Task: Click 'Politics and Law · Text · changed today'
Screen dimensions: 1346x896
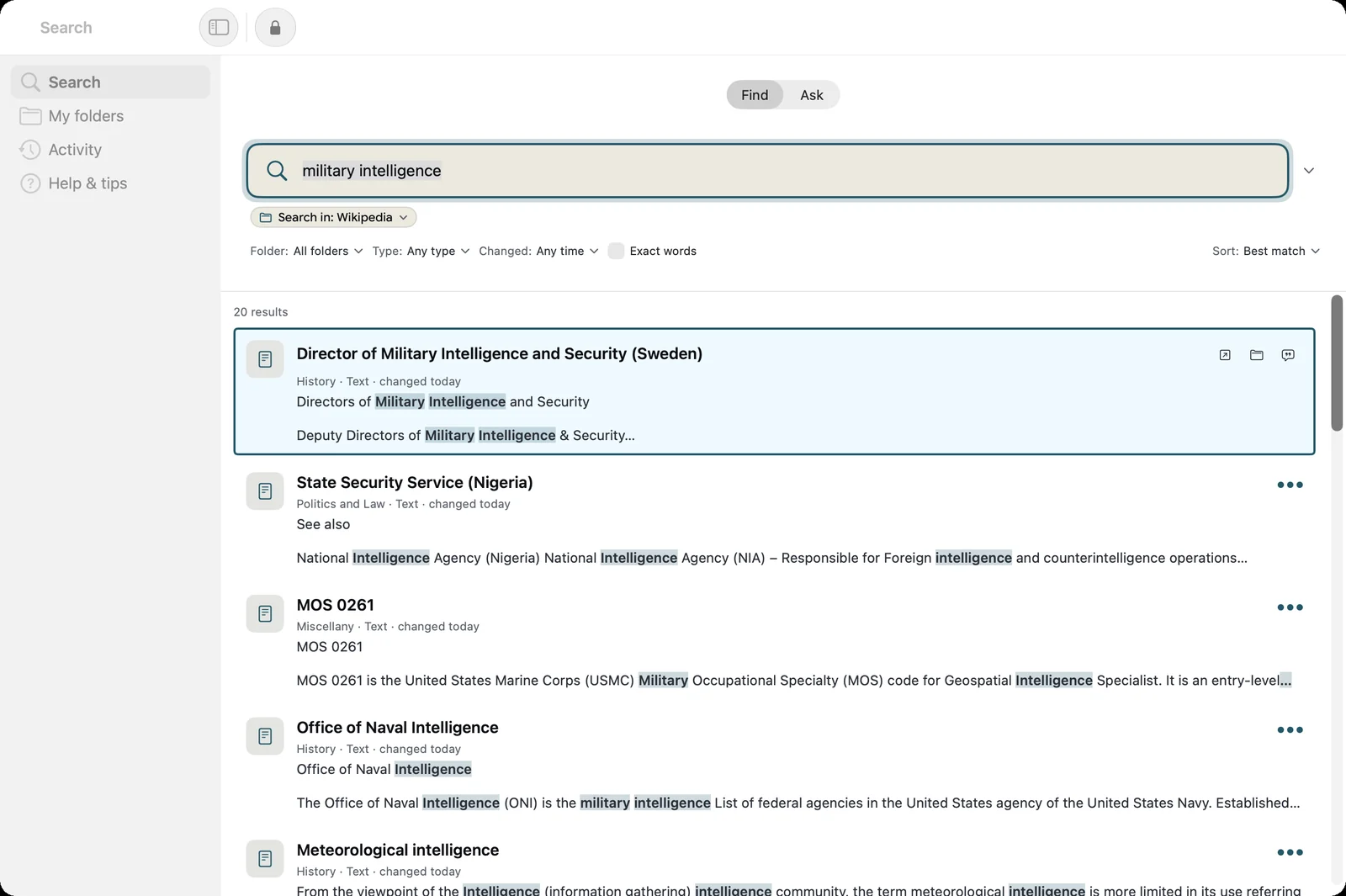Action: (403, 504)
